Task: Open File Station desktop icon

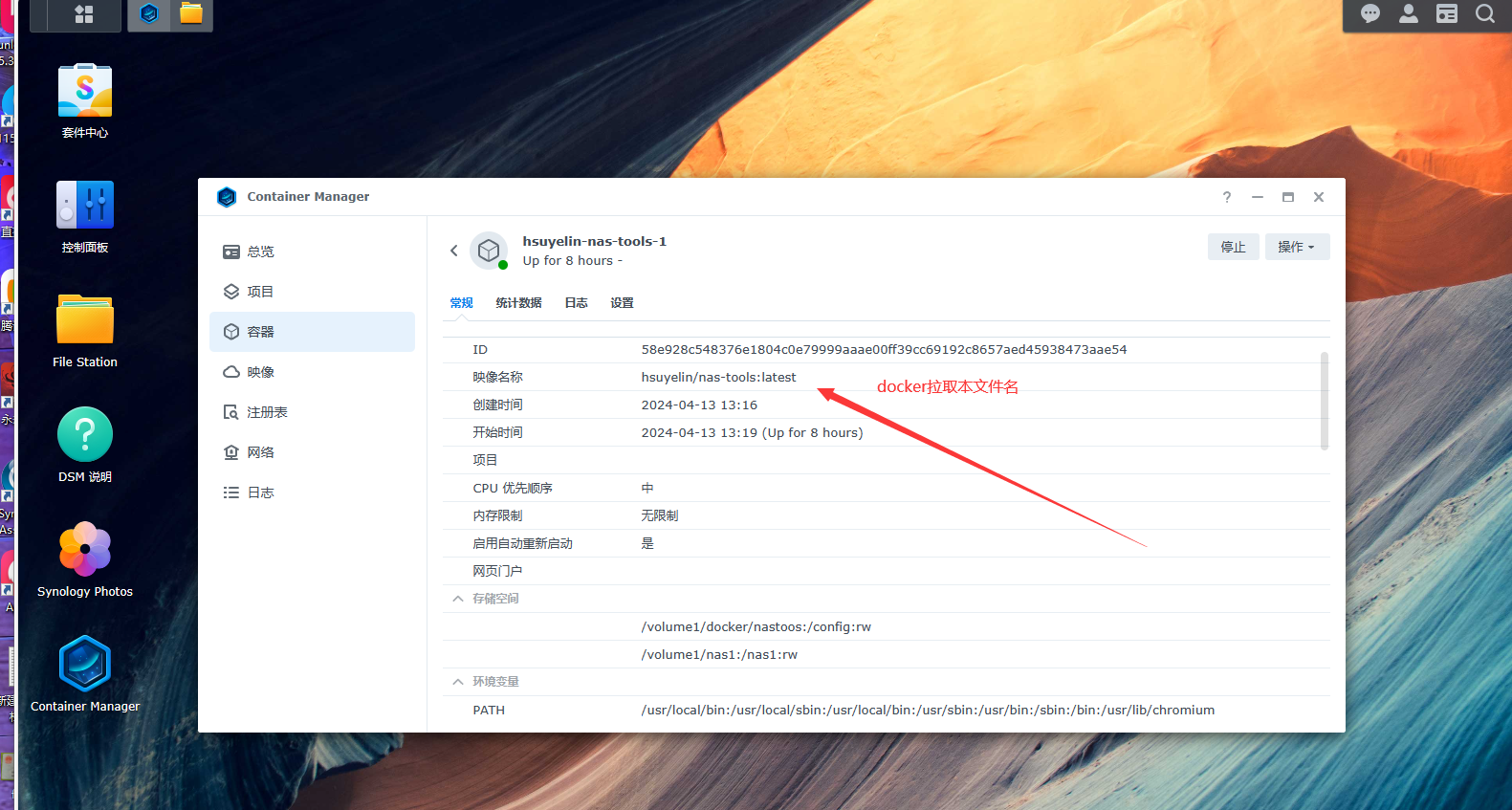Action: 85,331
